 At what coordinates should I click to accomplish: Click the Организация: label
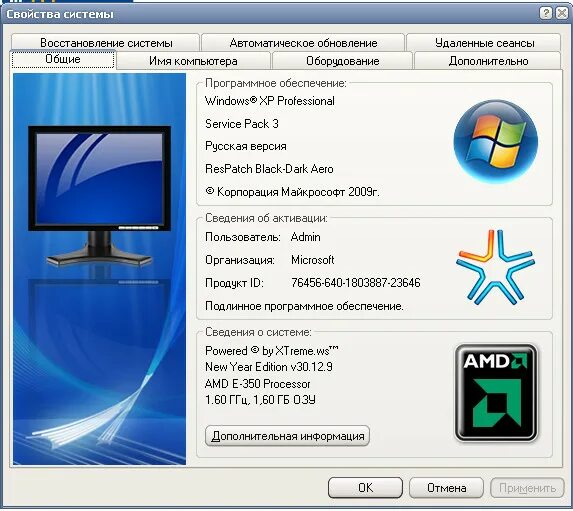pos(240,260)
